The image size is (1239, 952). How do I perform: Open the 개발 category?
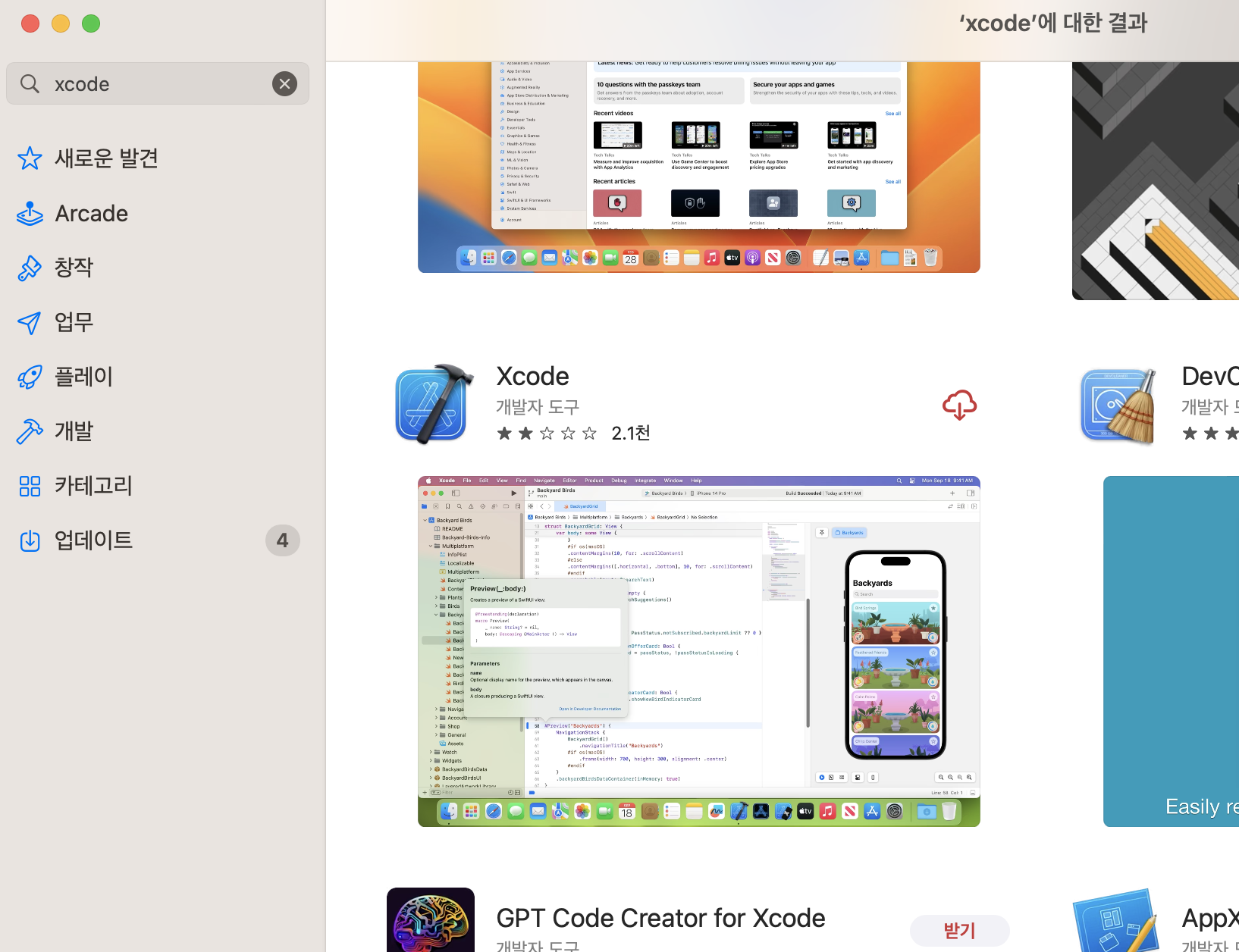[74, 431]
